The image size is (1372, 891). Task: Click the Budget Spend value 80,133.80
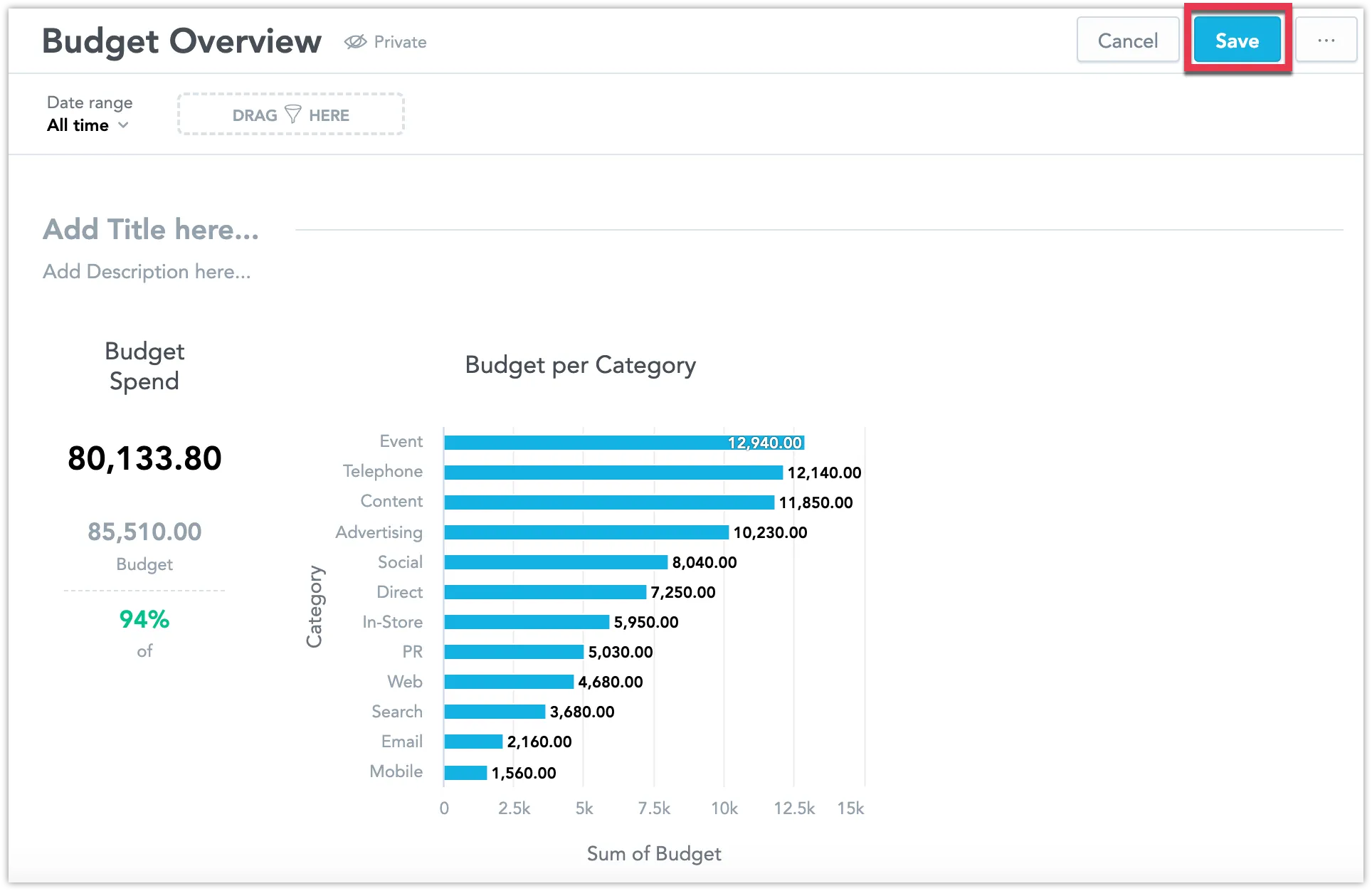pos(144,458)
